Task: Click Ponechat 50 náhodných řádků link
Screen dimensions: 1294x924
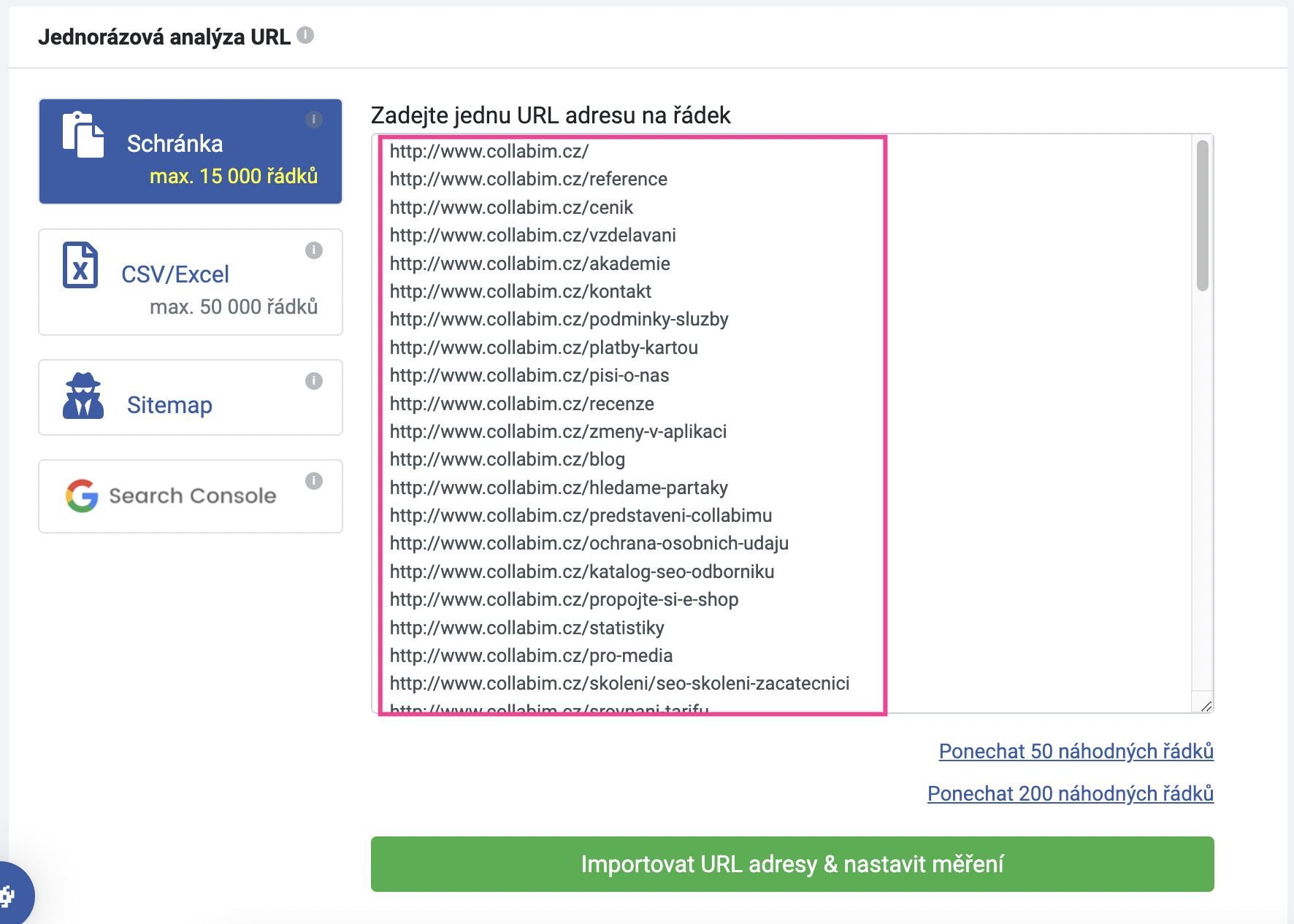Action: coord(1076,751)
